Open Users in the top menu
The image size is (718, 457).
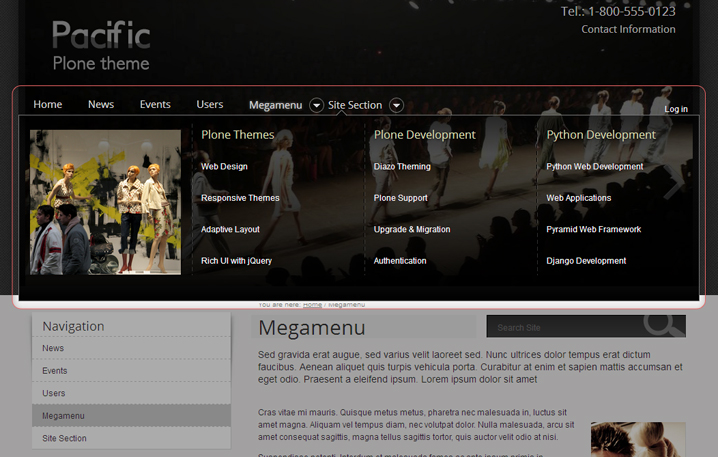pyautogui.click(x=210, y=104)
